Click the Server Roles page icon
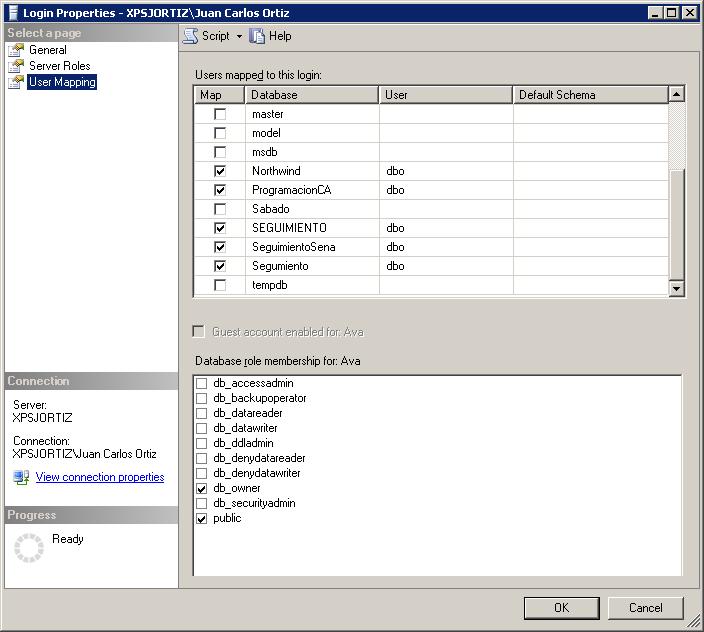The width and height of the screenshot is (704, 632). (x=16, y=66)
